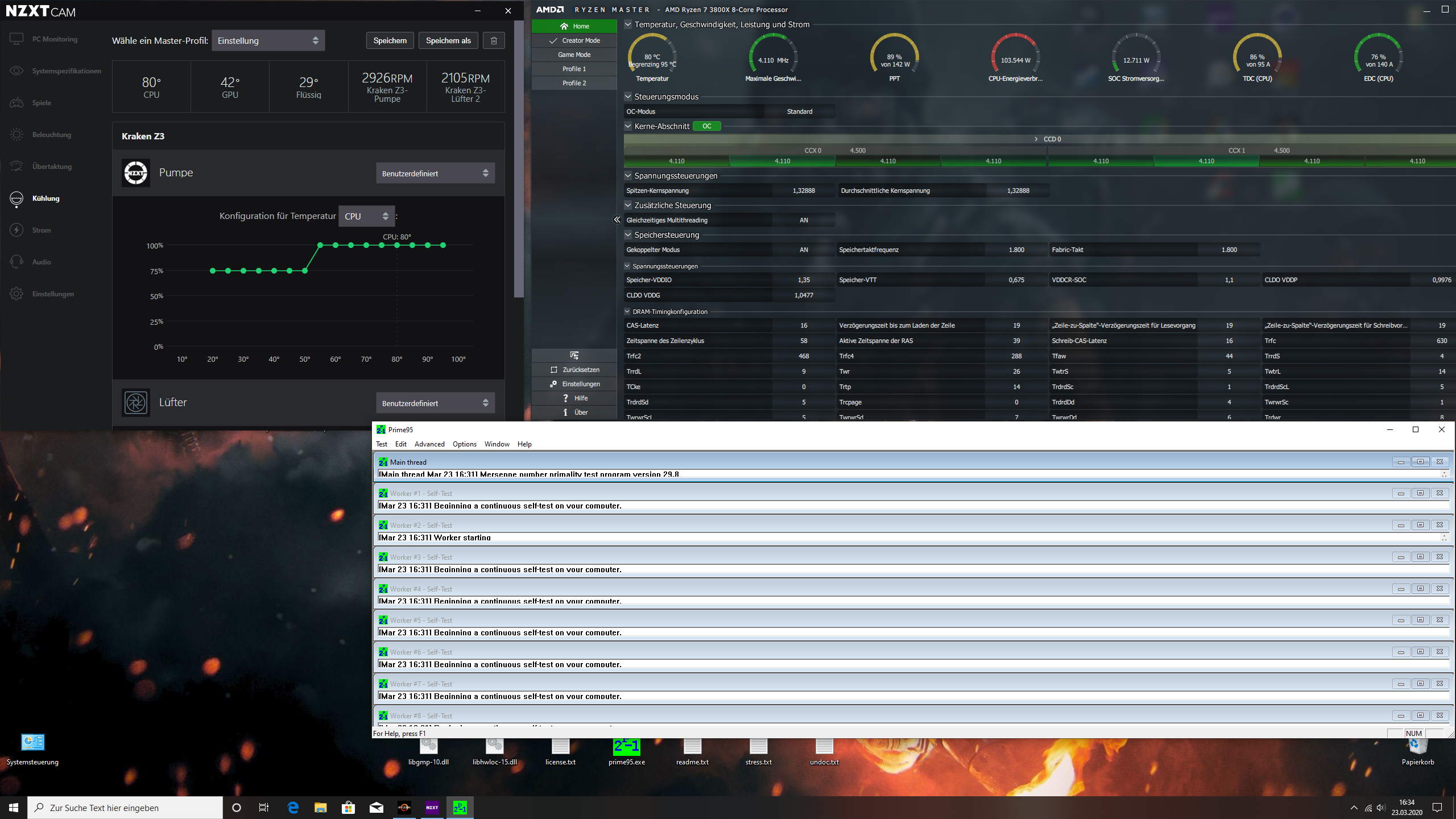
Task: Open Options menu in Prime95
Action: 464,444
